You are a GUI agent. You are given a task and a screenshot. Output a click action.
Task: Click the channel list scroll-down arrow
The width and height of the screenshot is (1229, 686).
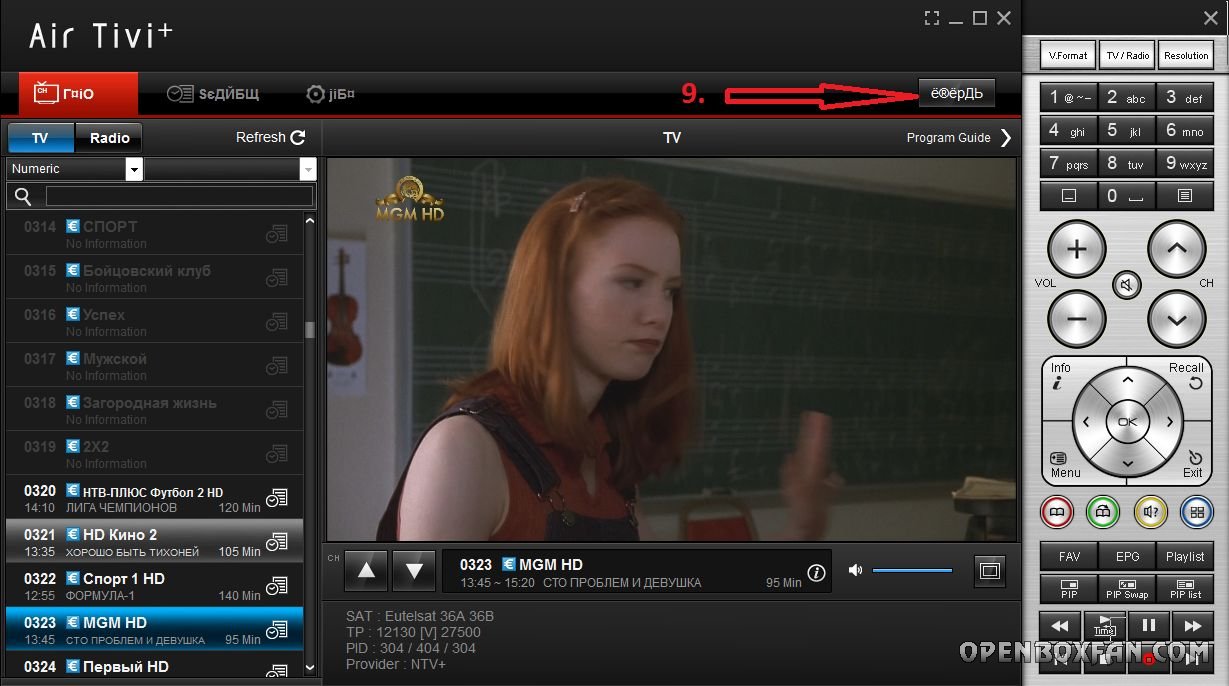tap(310, 667)
